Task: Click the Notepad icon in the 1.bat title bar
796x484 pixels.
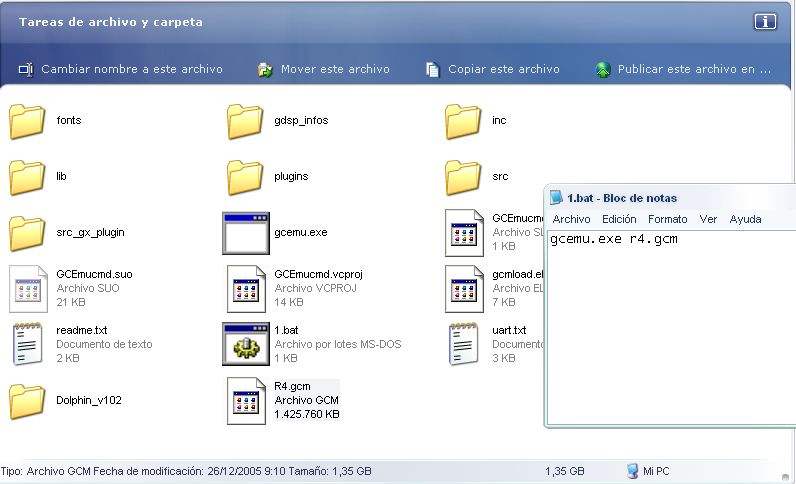Action: tap(556, 198)
